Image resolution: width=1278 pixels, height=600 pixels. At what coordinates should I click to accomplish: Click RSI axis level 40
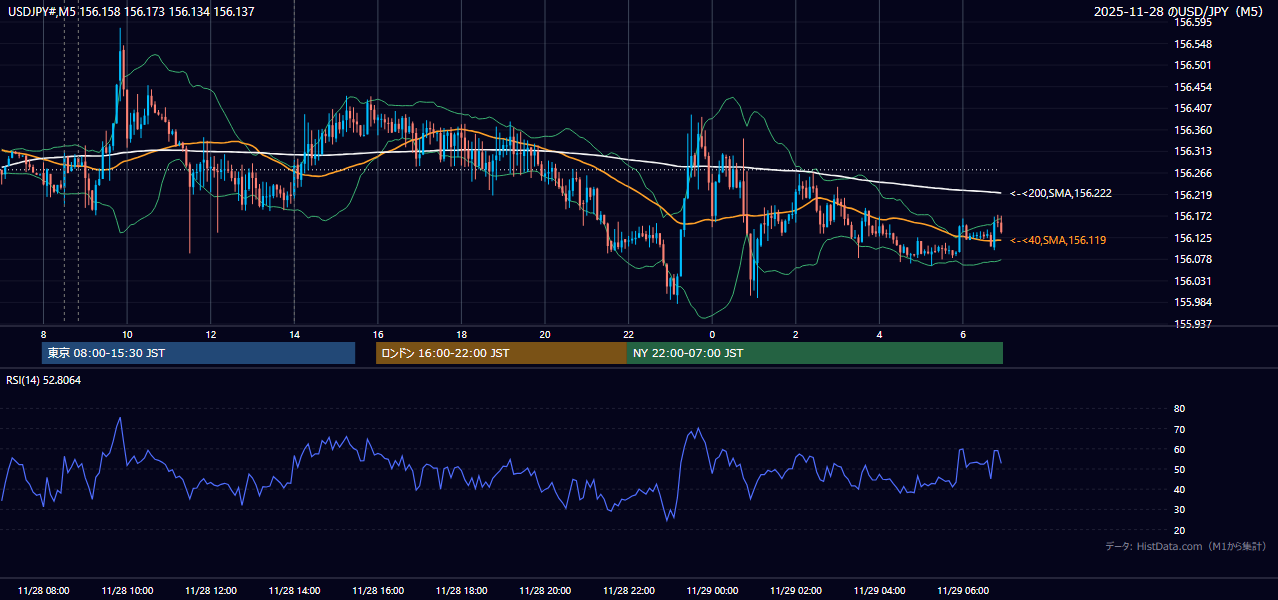pyautogui.click(x=1180, y=489)
